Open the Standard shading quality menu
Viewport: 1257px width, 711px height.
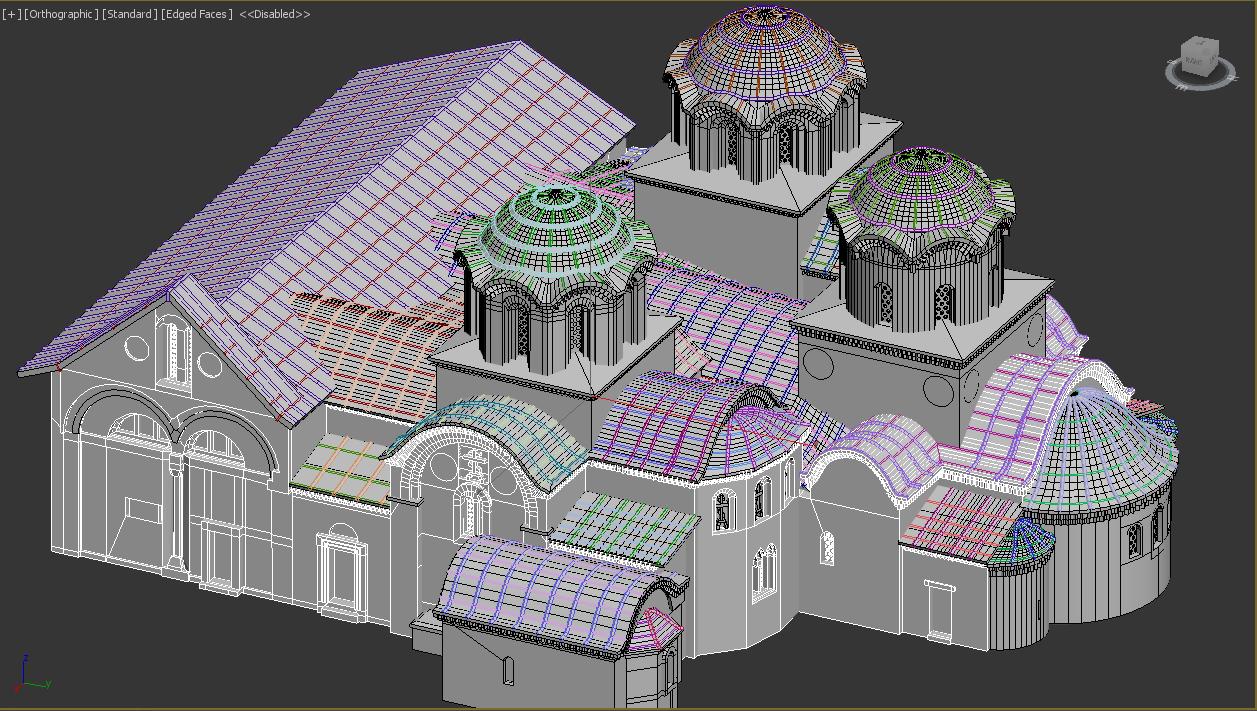click(130, 15)
